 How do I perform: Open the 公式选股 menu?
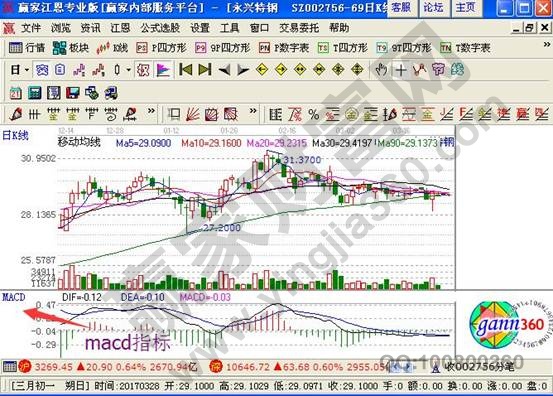160,28
